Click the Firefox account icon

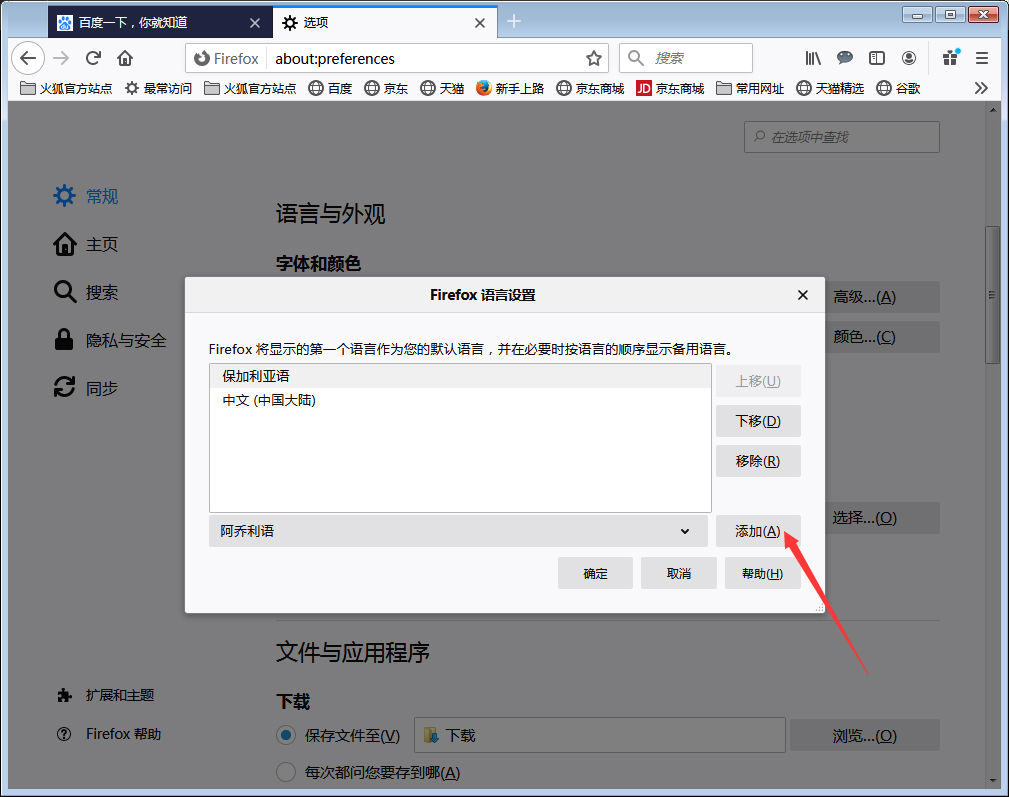909,58
